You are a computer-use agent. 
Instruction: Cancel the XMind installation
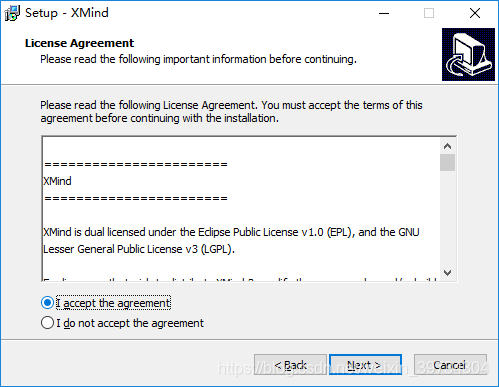pyautogui.click(x=450, y=365)
